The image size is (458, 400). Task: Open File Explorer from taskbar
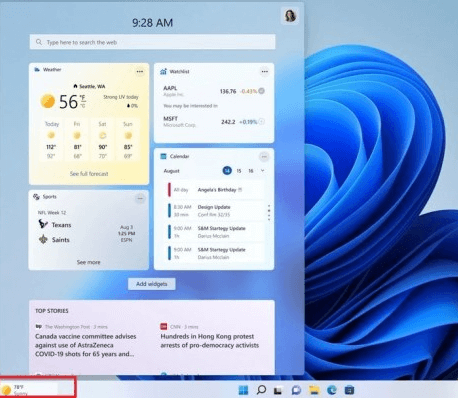coord(314,390)
